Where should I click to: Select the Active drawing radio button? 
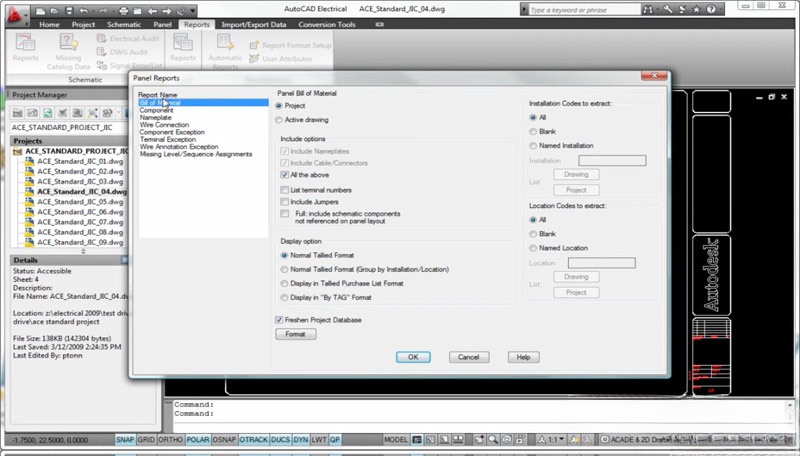pos(279,120)
